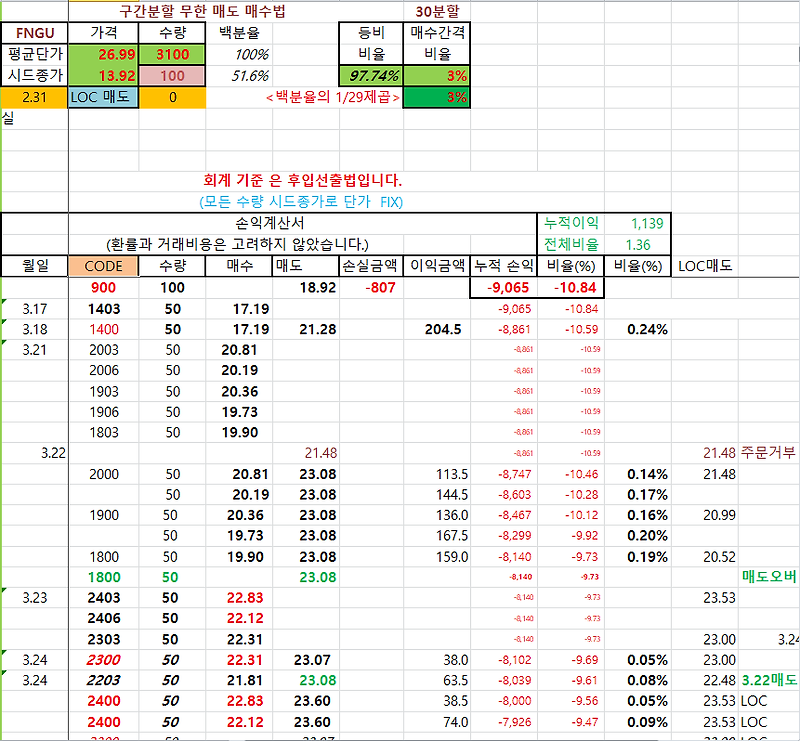Select the FNGU ticker cell
Viewport: 800px width, 741px height.
pyautogui.click(x=35, y=33)
